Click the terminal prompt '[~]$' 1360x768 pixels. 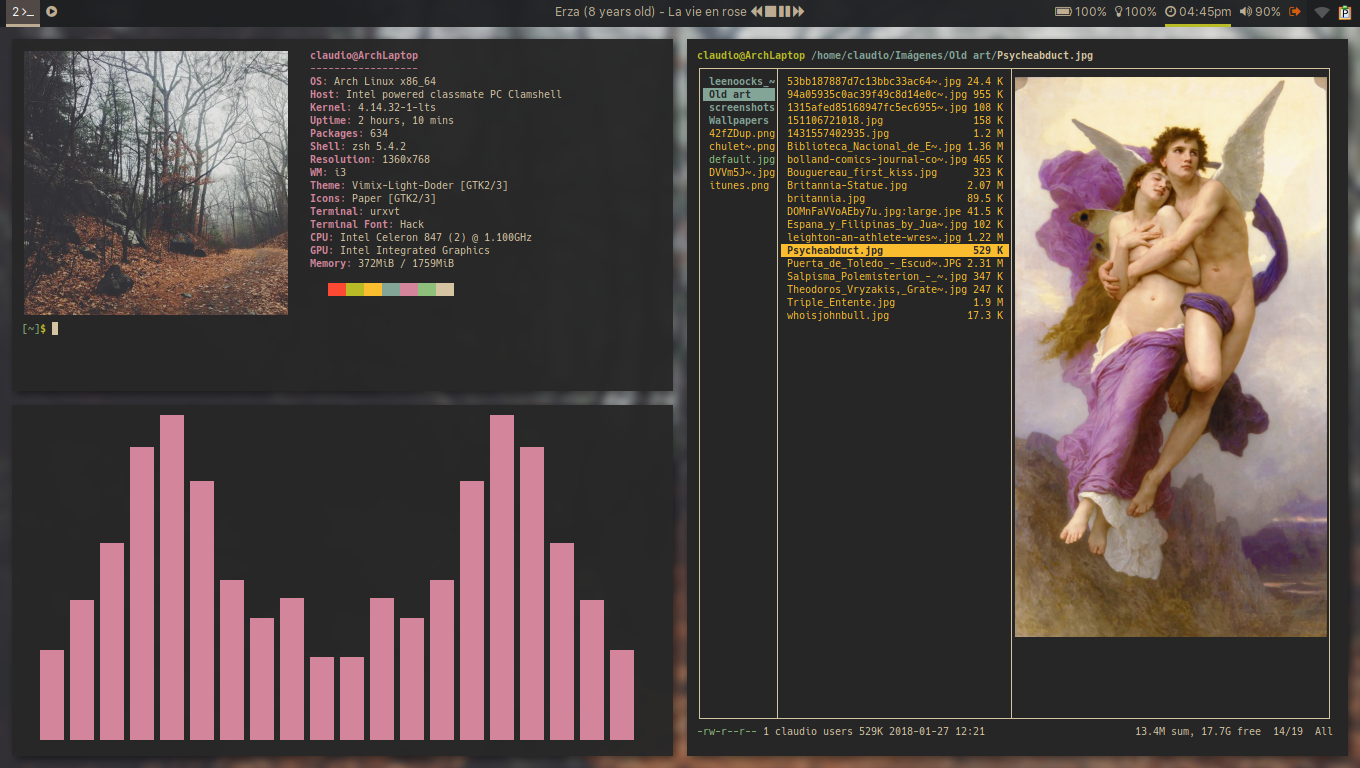[34, 328]
